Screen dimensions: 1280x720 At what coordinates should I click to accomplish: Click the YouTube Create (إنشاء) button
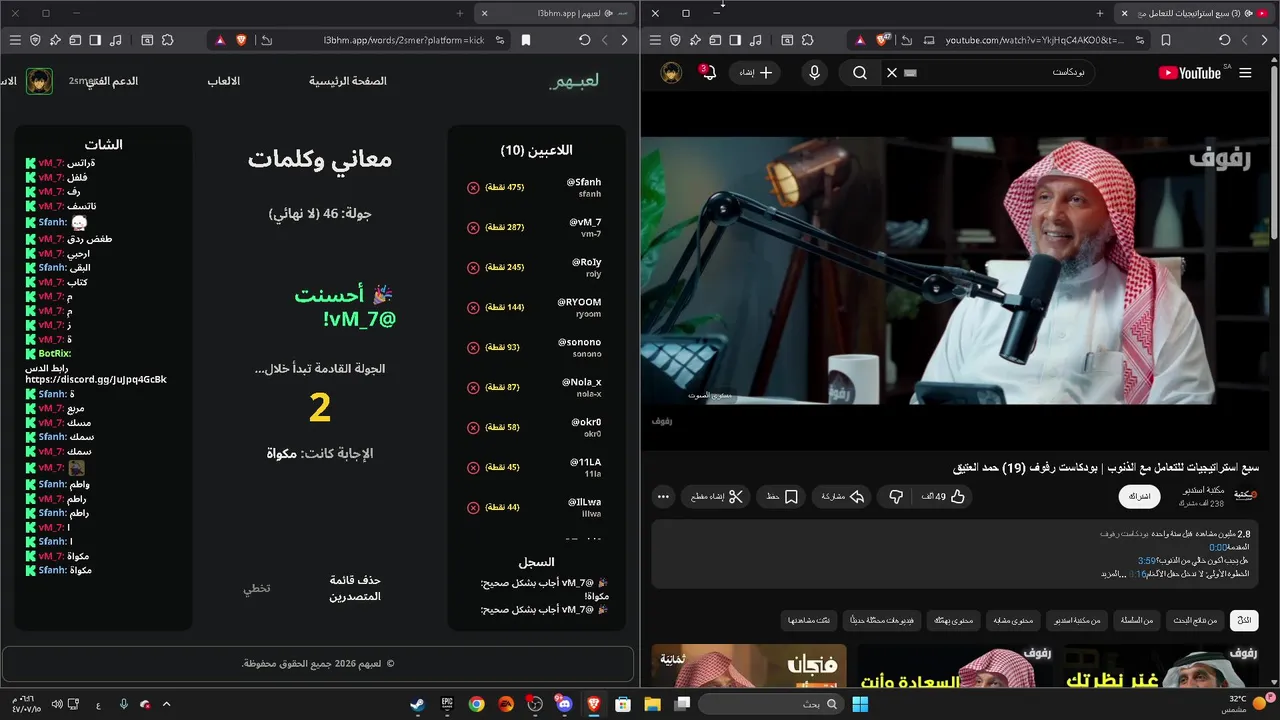click(755, 73)
